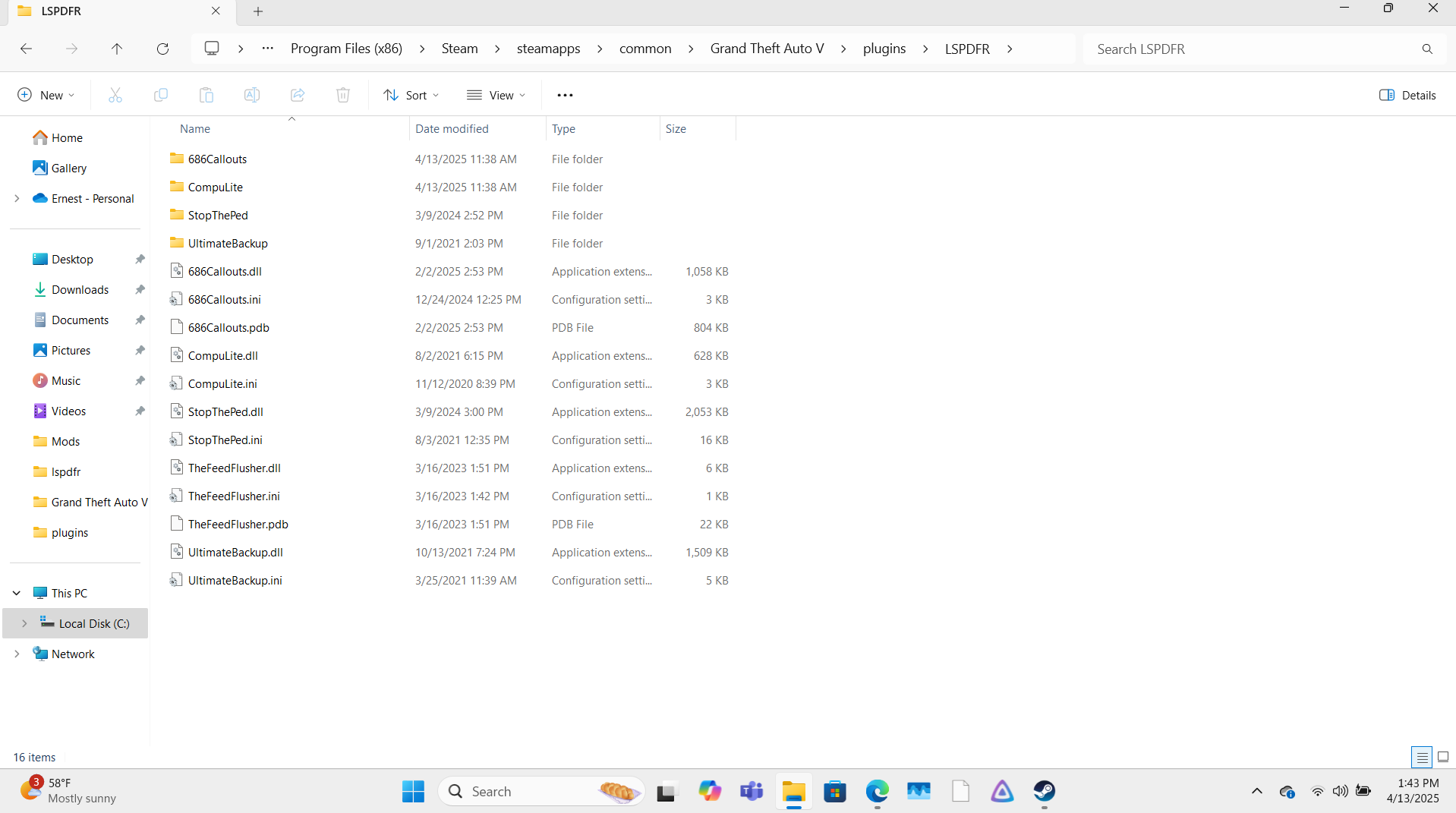This screenshot has width=1456, height=813.
Task: Open Microsoft Teams from the taskbar
Action: [752, 791]
